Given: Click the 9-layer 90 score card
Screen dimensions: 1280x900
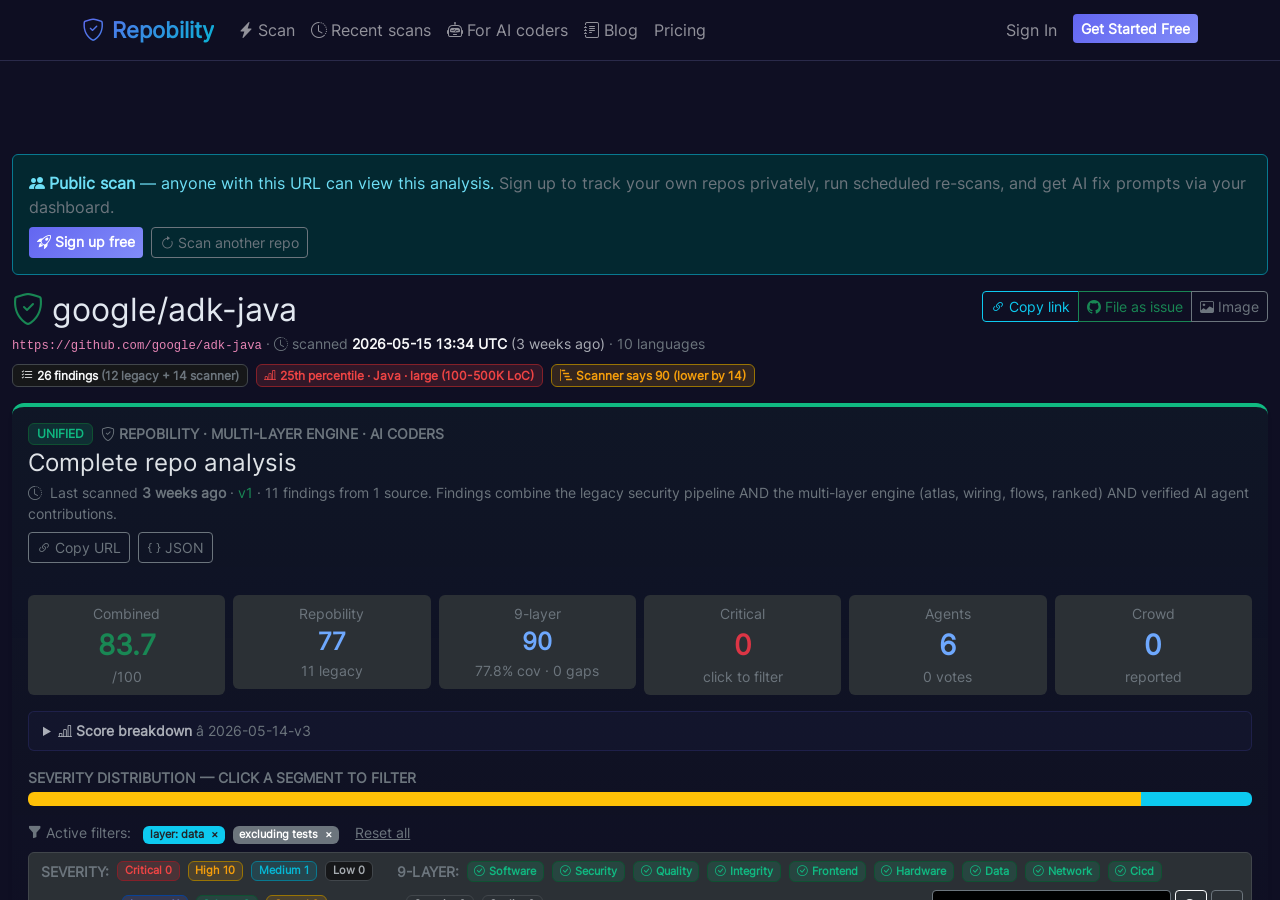Looking at the screenshot, I should click(x=537, y=642).
